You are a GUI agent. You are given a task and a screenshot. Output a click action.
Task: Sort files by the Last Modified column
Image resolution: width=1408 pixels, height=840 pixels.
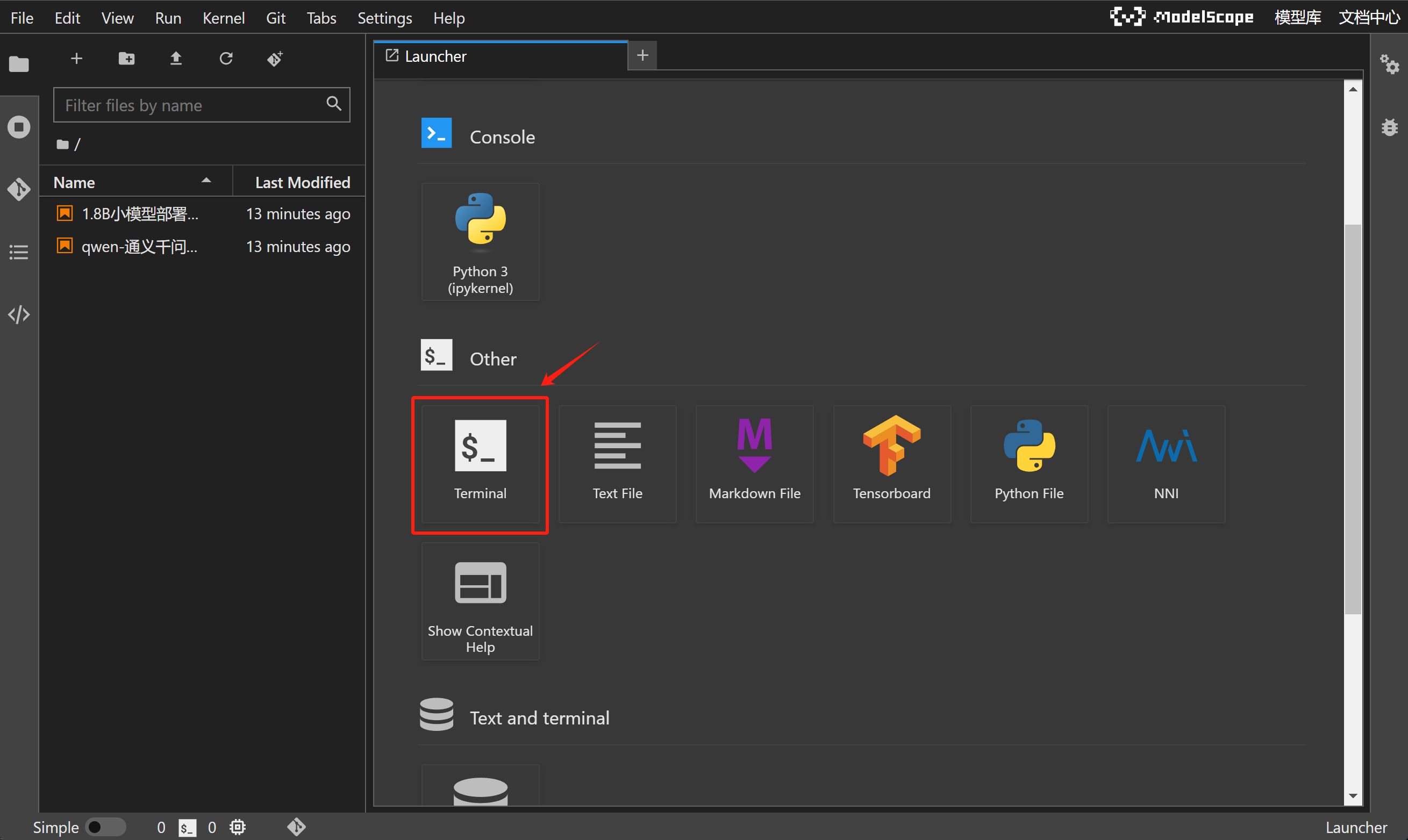[302, 182]
